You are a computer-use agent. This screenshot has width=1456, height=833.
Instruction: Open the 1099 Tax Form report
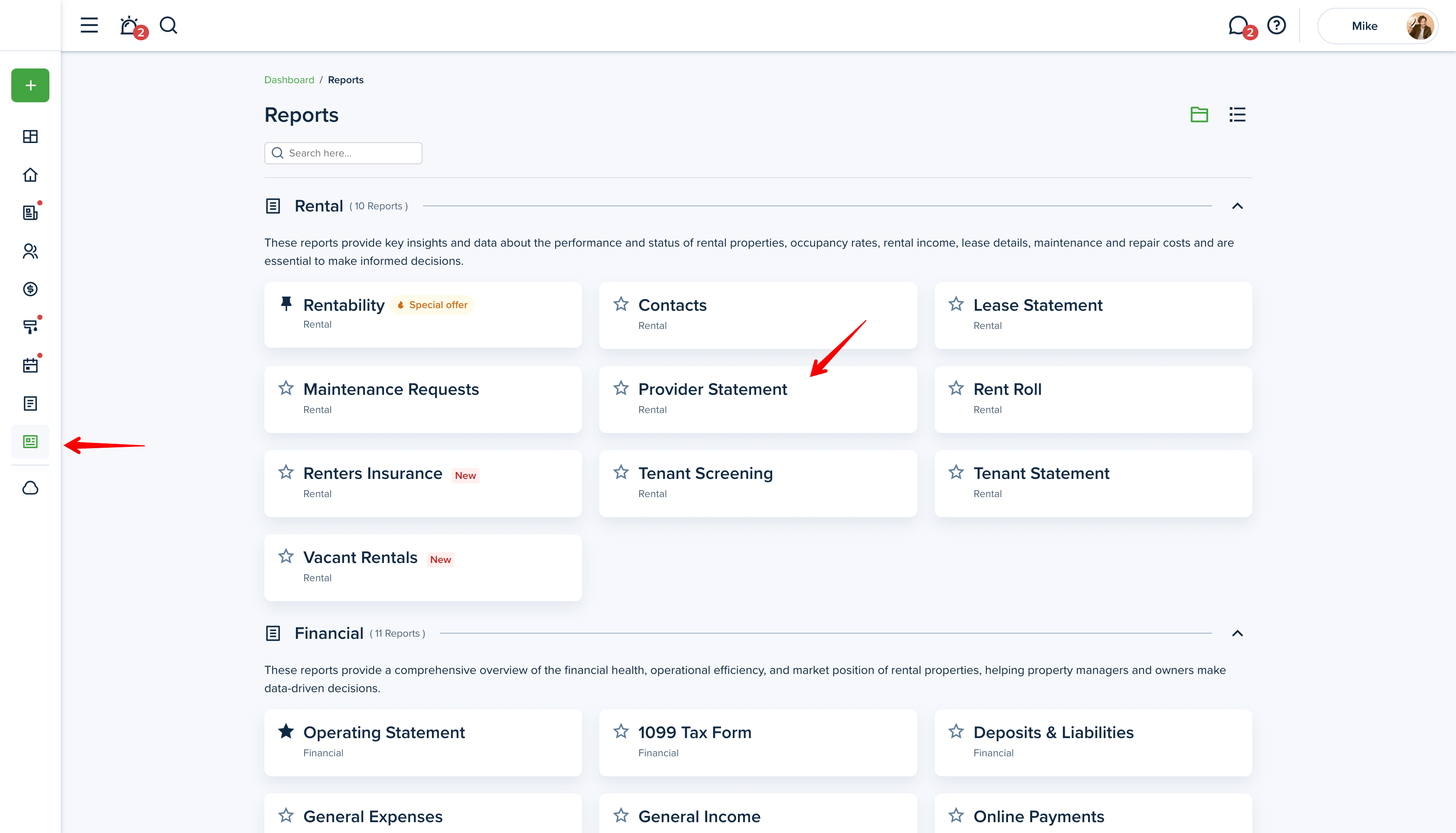[758, 742]
